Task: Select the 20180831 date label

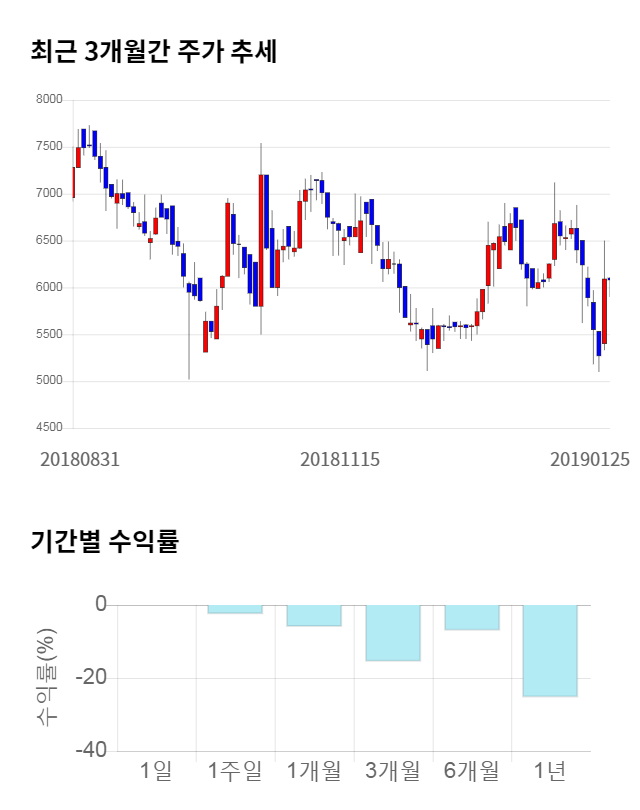Action: [80, 460]
